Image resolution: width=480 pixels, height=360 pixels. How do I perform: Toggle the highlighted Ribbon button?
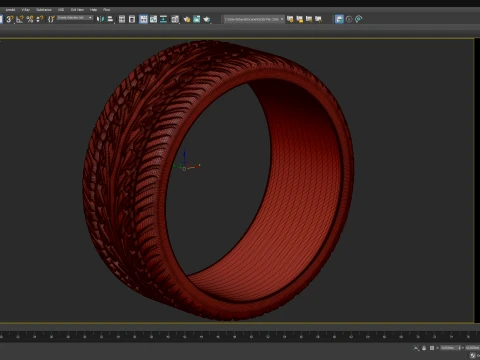point(143,19)
